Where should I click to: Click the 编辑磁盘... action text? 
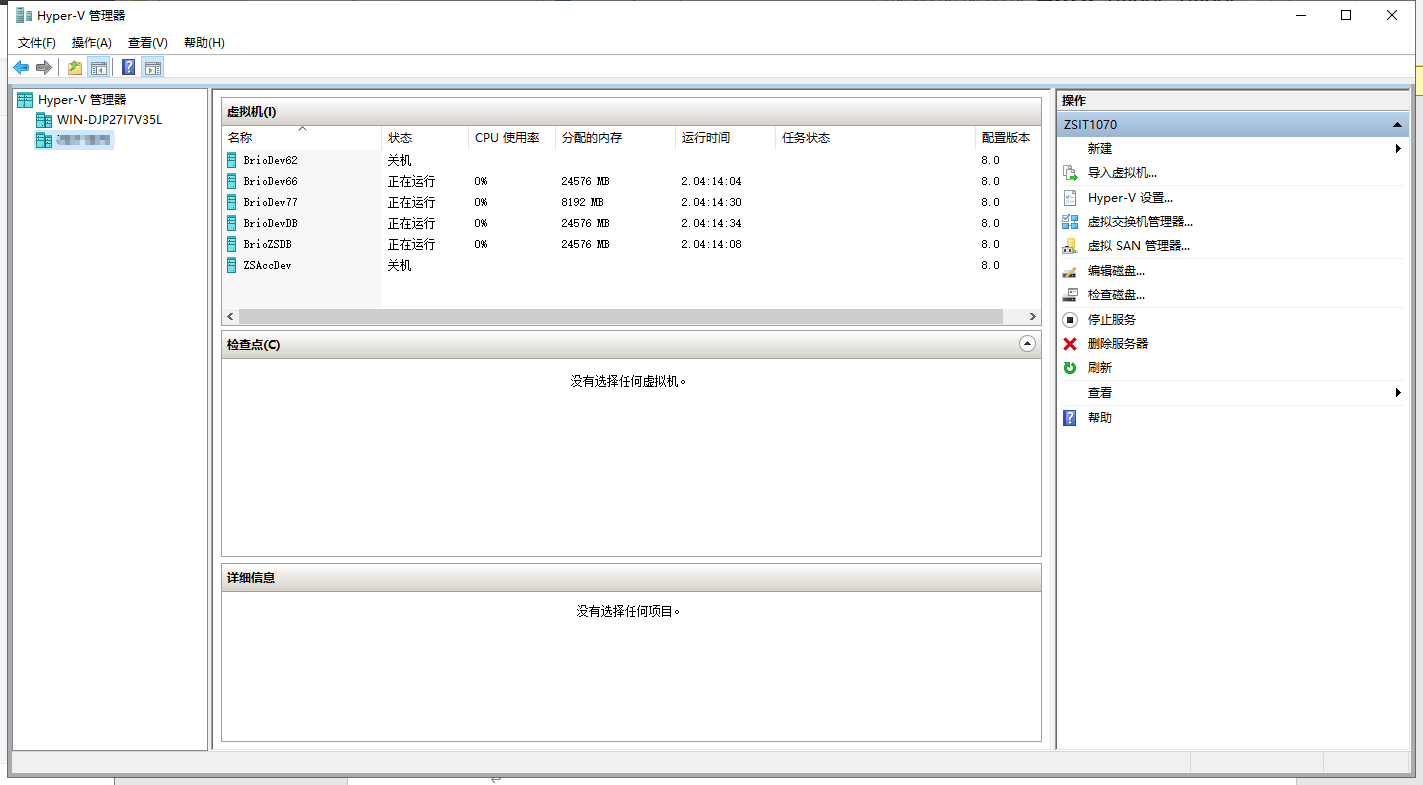click(x=1116, y=271)
